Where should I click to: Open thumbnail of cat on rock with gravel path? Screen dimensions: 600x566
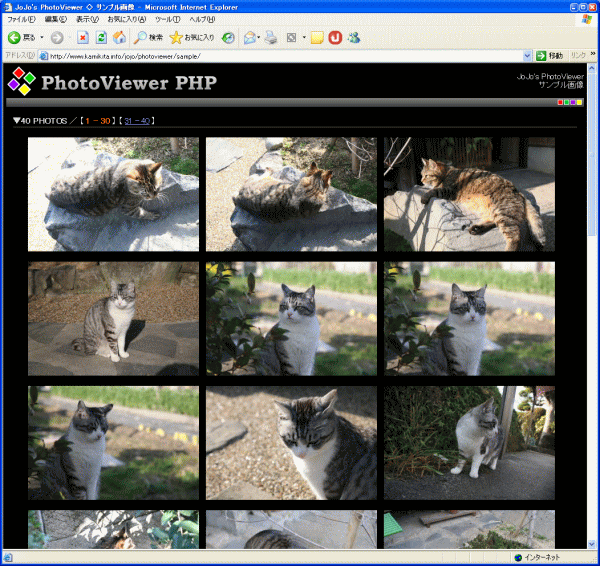point(291,194)
